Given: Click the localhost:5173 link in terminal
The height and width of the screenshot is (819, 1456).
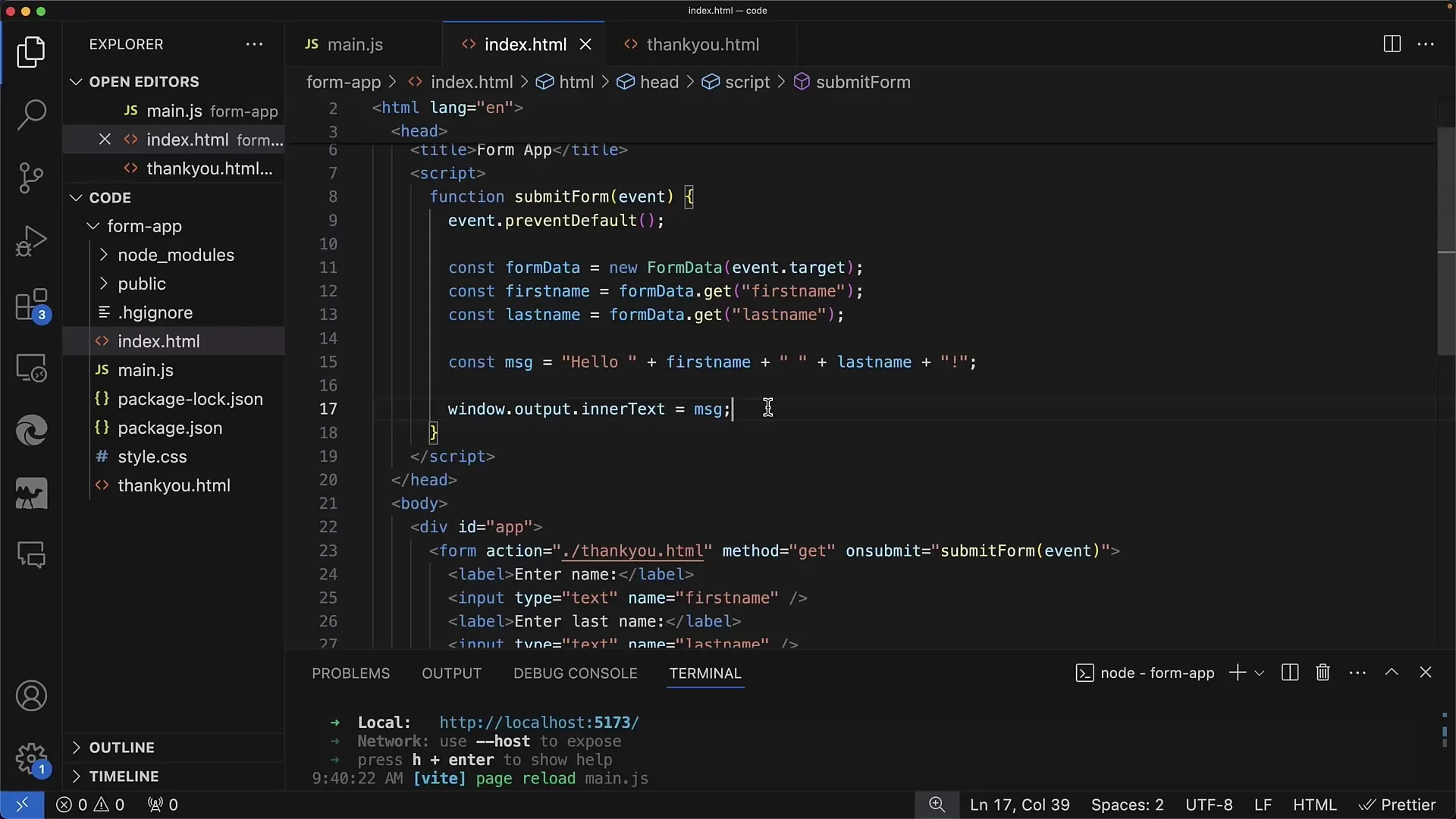Looking at the screenshot, I should coord(539,722).
